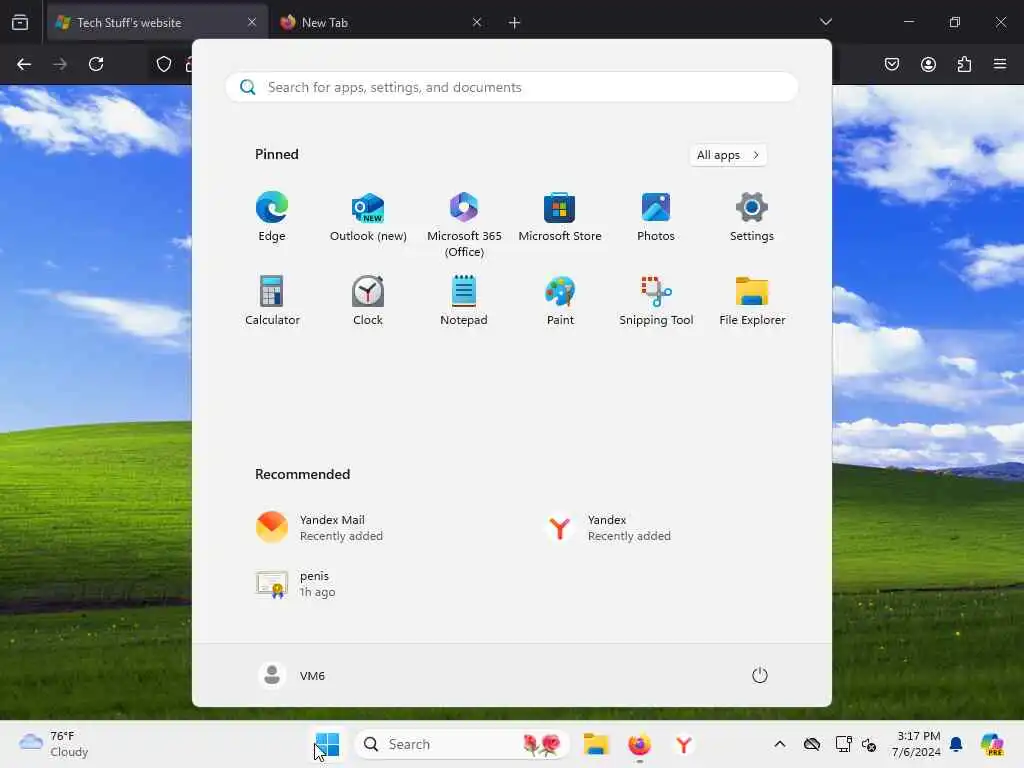Open the Firefox account icon
The height and width of the screenshot is (768, 1024).
click(928, 64)
